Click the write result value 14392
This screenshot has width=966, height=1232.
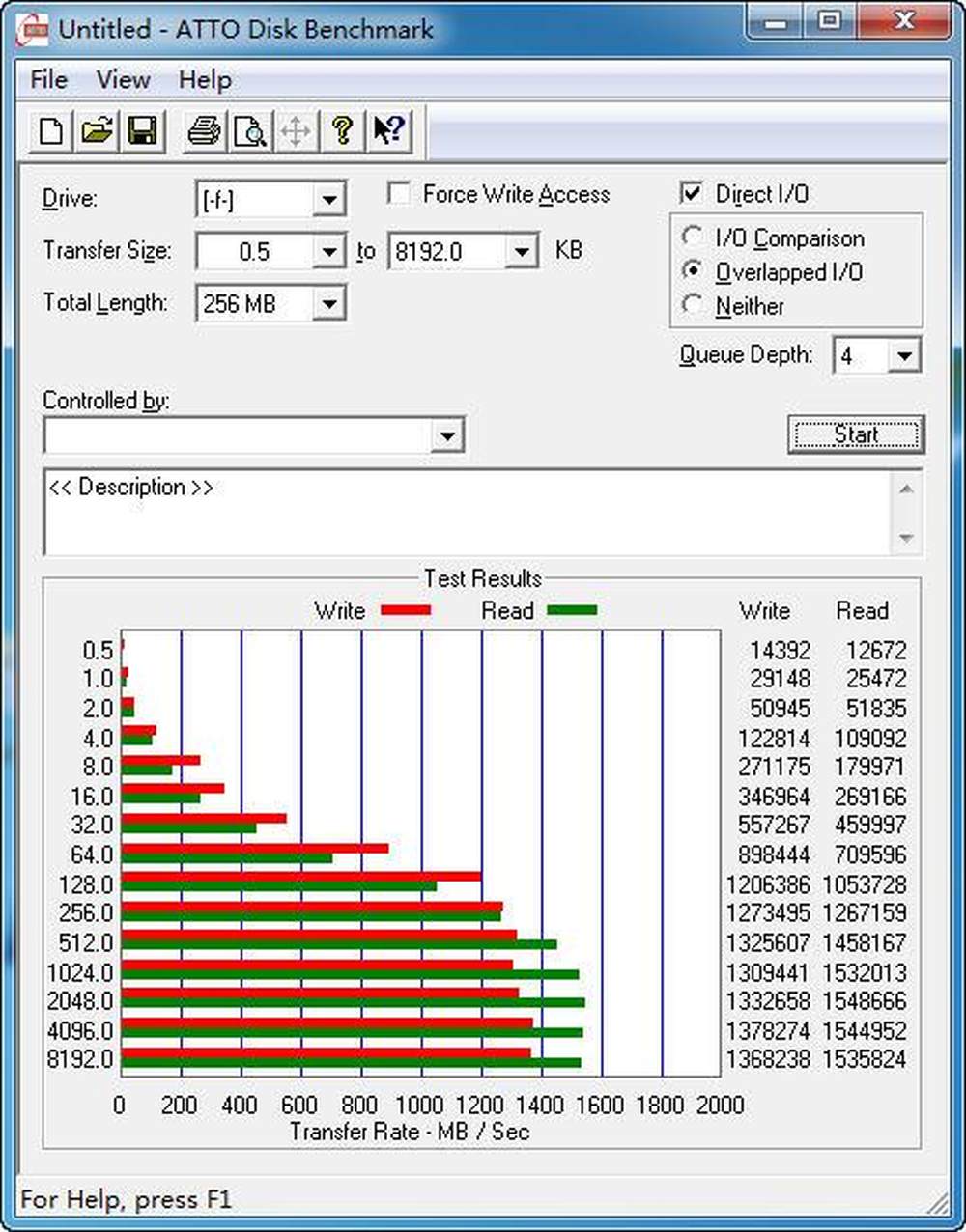click(x=780, y=651)
